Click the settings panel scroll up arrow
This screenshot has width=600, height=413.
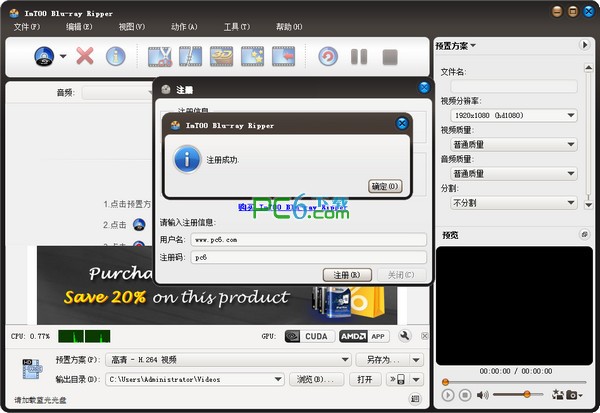pos(589,68)
